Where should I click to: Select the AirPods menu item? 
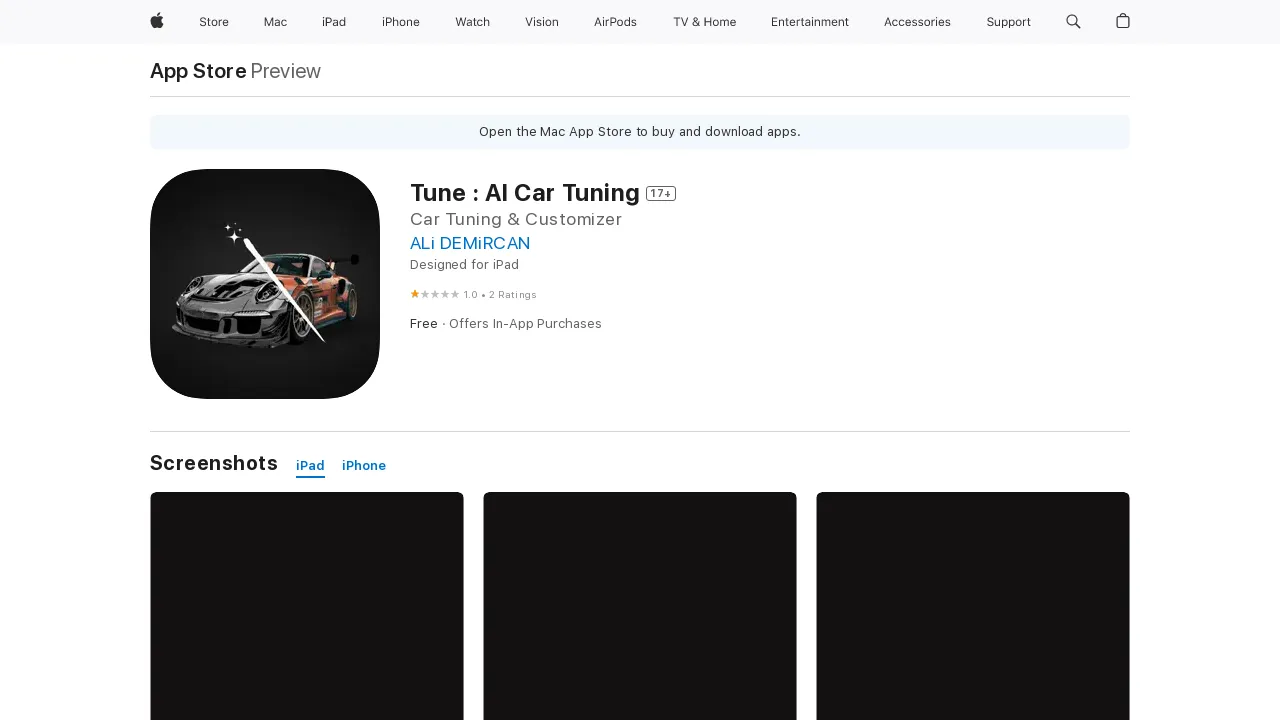(x=615, y=22)
